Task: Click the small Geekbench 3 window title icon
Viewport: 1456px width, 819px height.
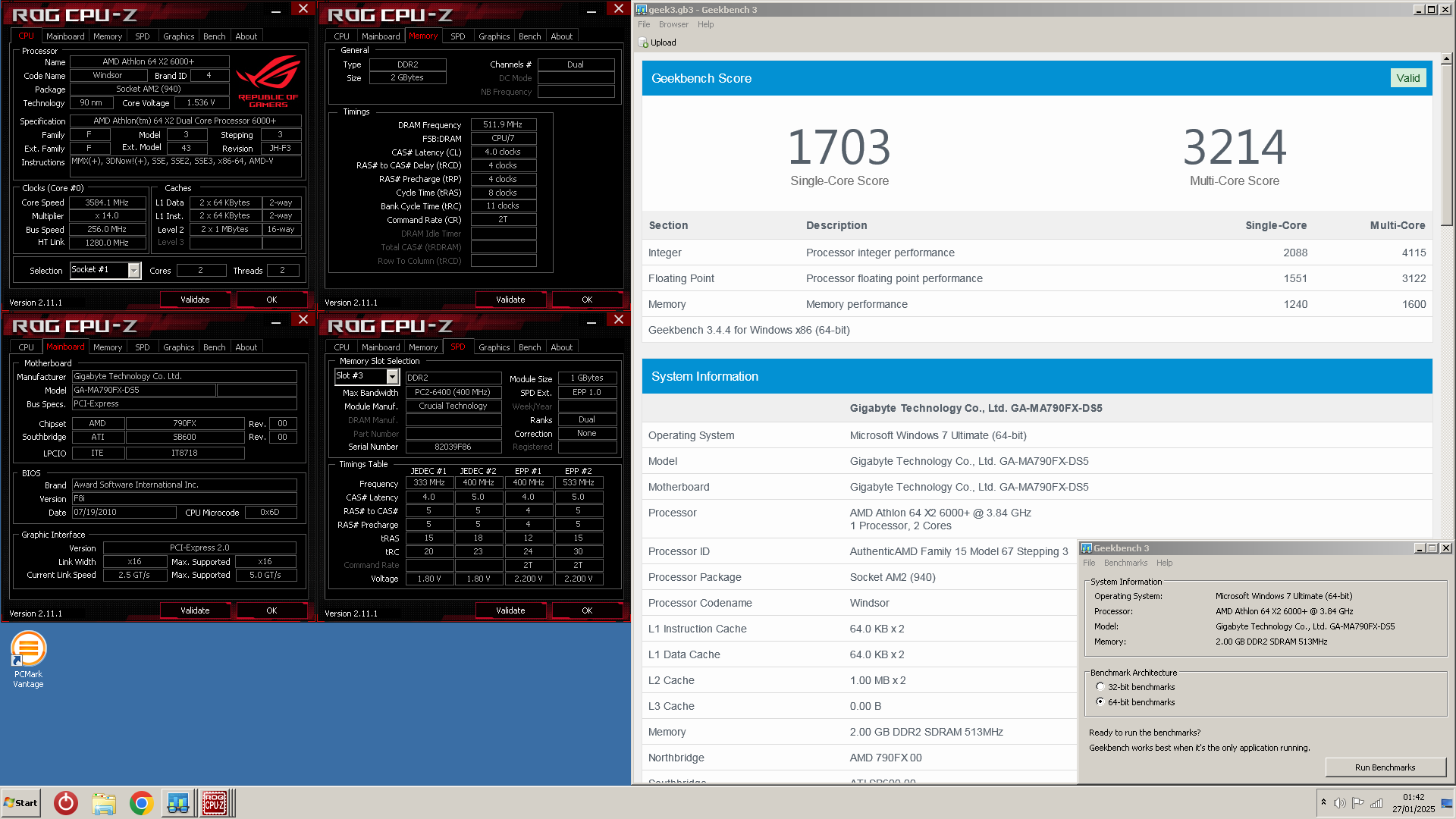Action: 1087,548
